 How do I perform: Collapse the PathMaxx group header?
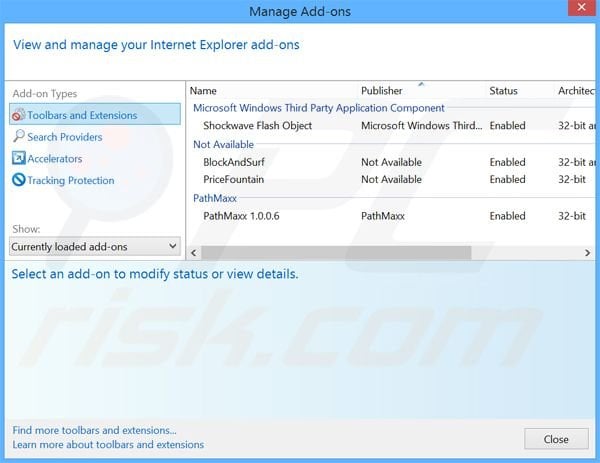coord(215,198)
